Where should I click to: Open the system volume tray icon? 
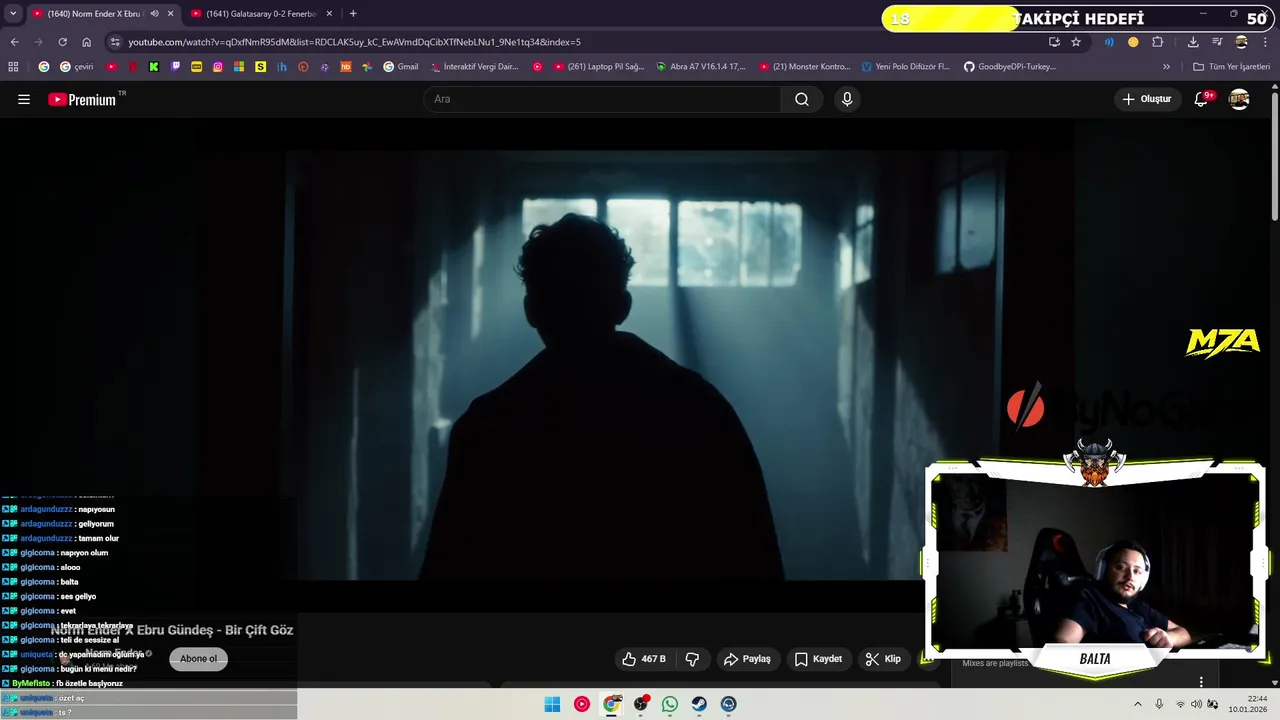(x=1196, y=704)
